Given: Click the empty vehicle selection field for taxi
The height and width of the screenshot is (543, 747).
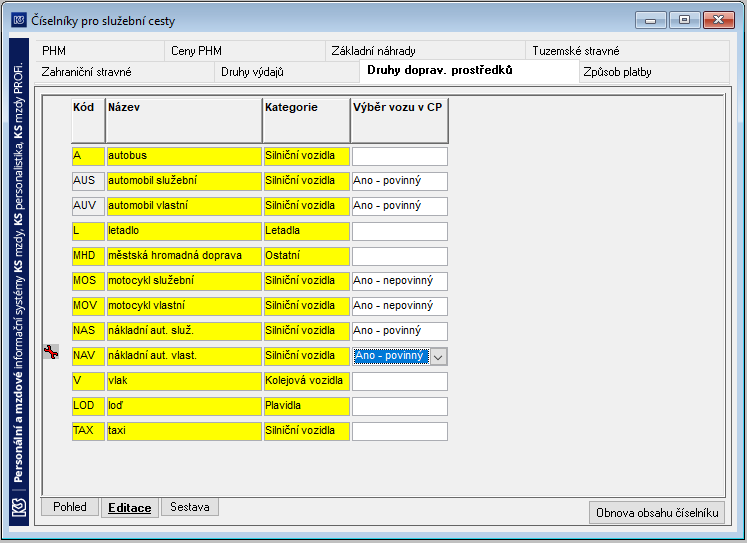Looking at the screenshot, I should (x=400, y=431).
